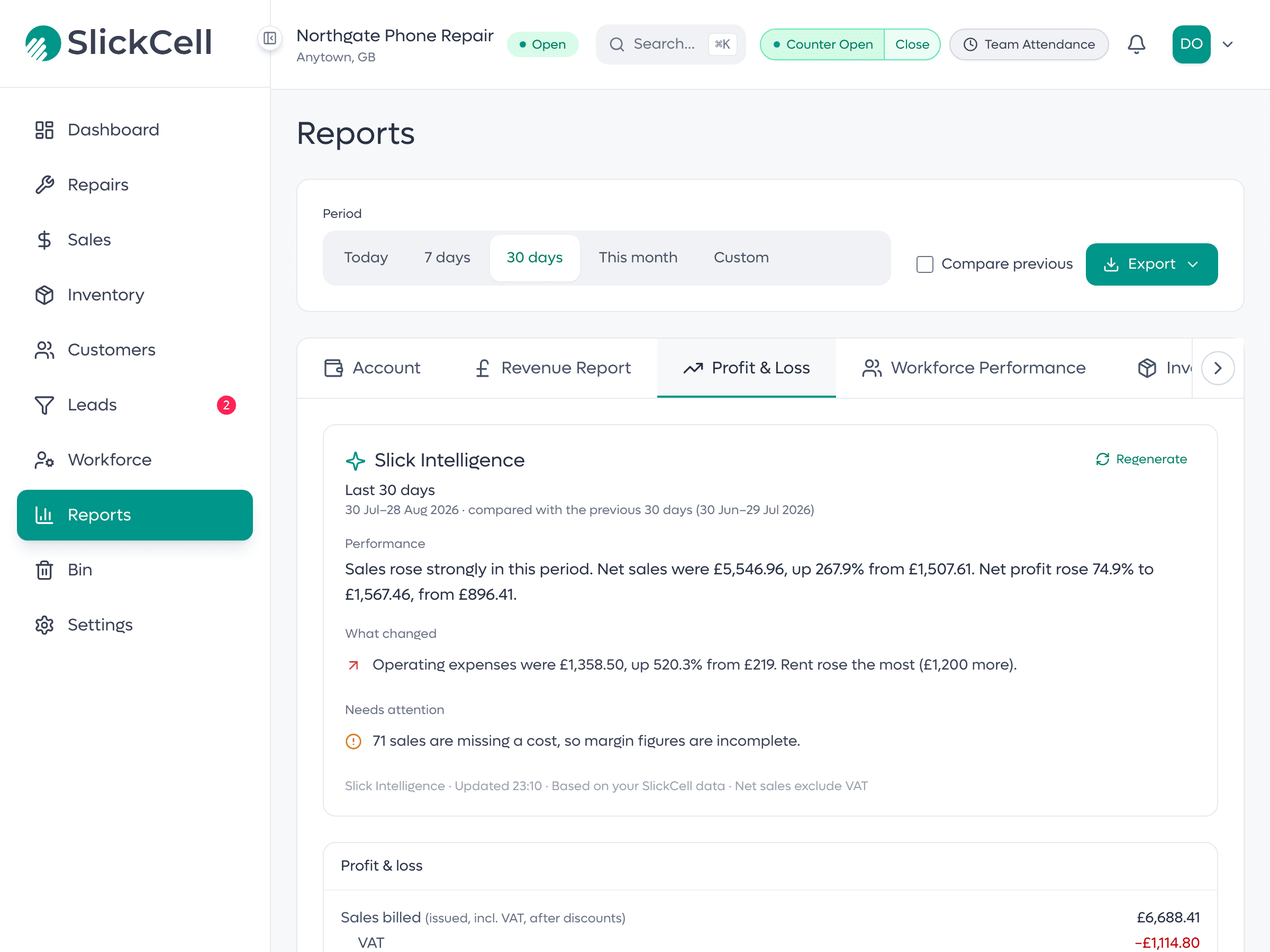Click orange warning icon for missing costs
1270x952 pixels.
pyautogui.click(x=353, y=742)
